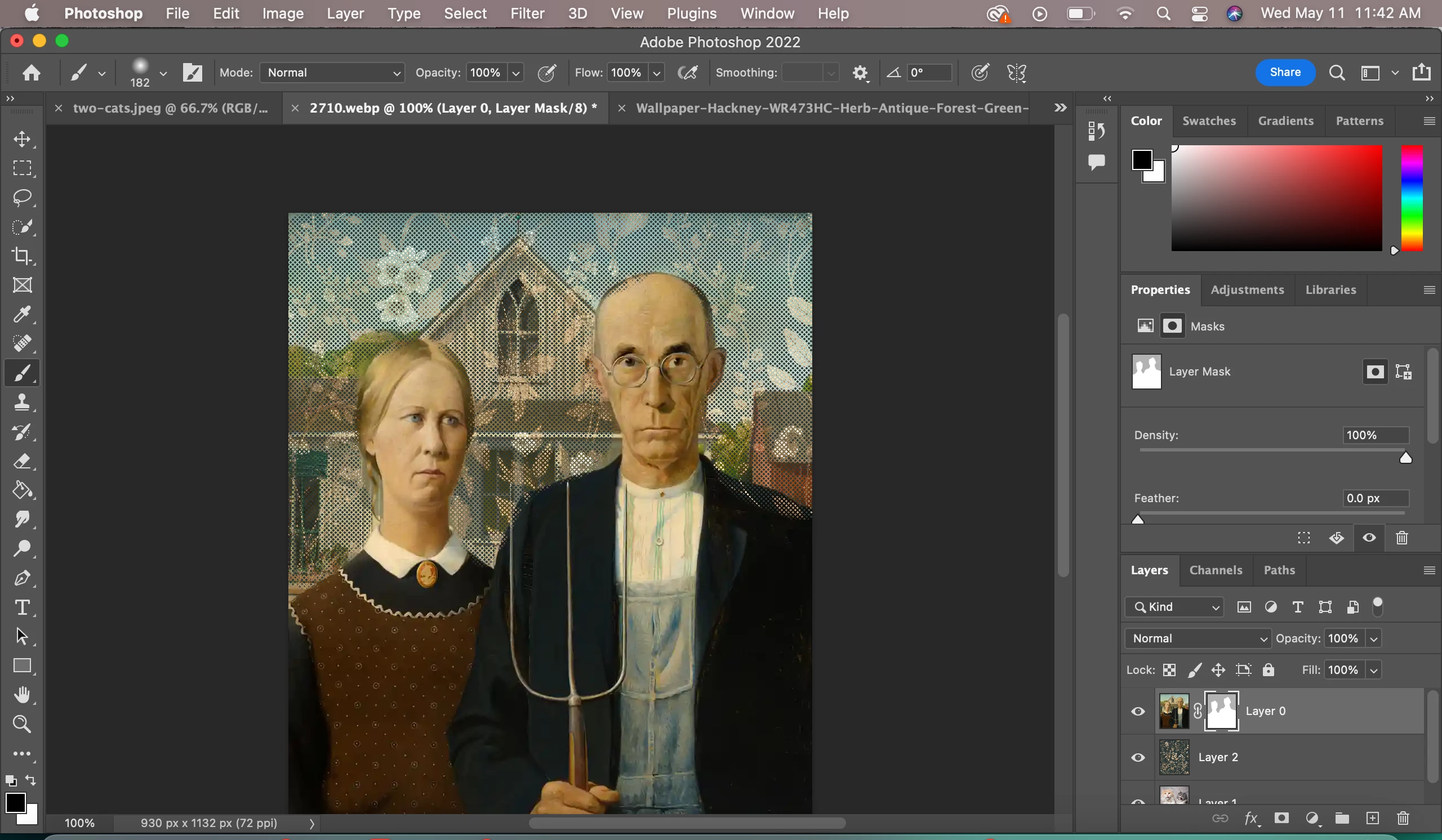Select the Layer 0 mask thumbnail
This screenshot has height=840, width=1442.
pos(1221,711)
